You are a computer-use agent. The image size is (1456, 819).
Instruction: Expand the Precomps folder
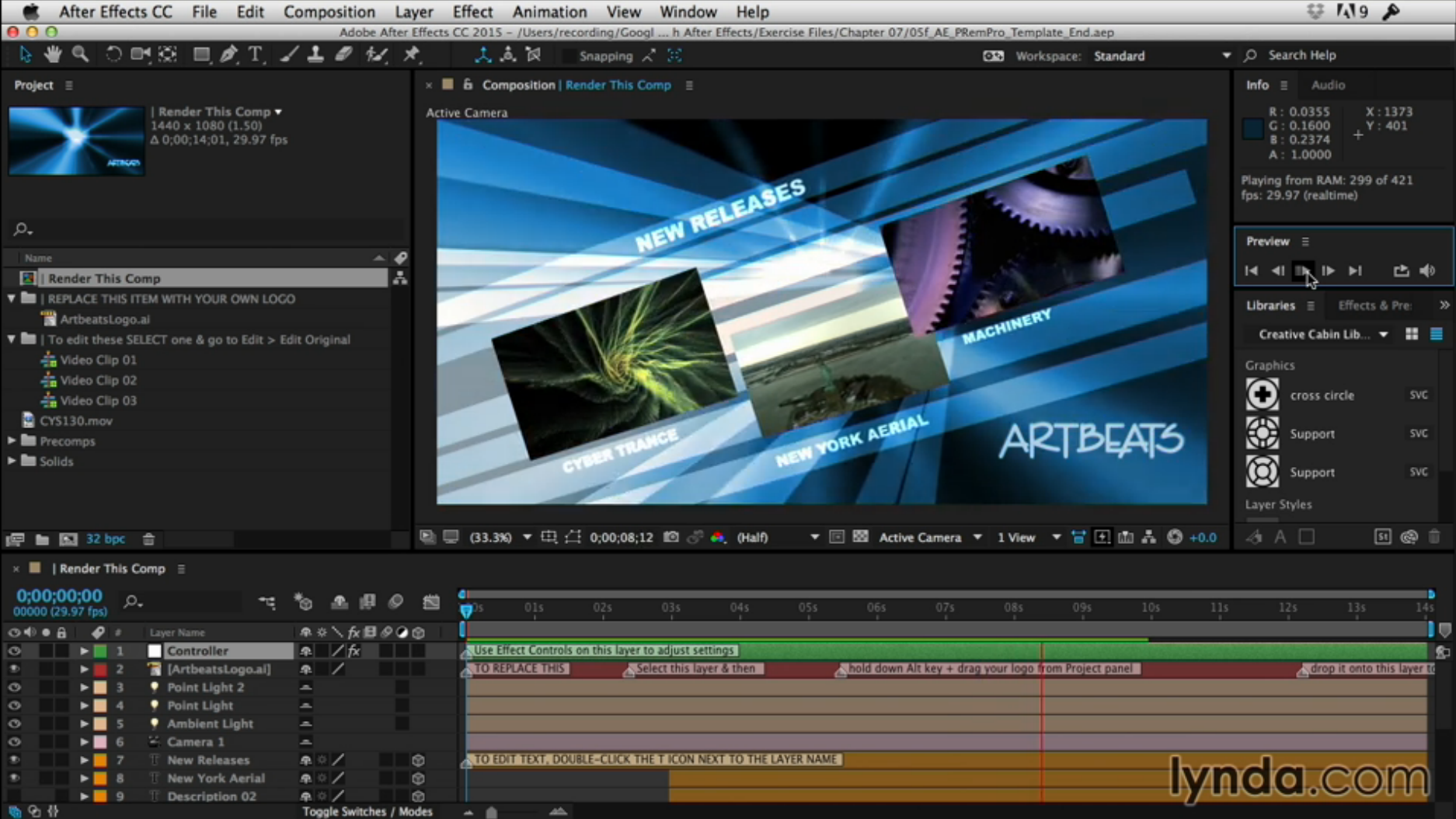pyautogui.click(x=12, y=441)
